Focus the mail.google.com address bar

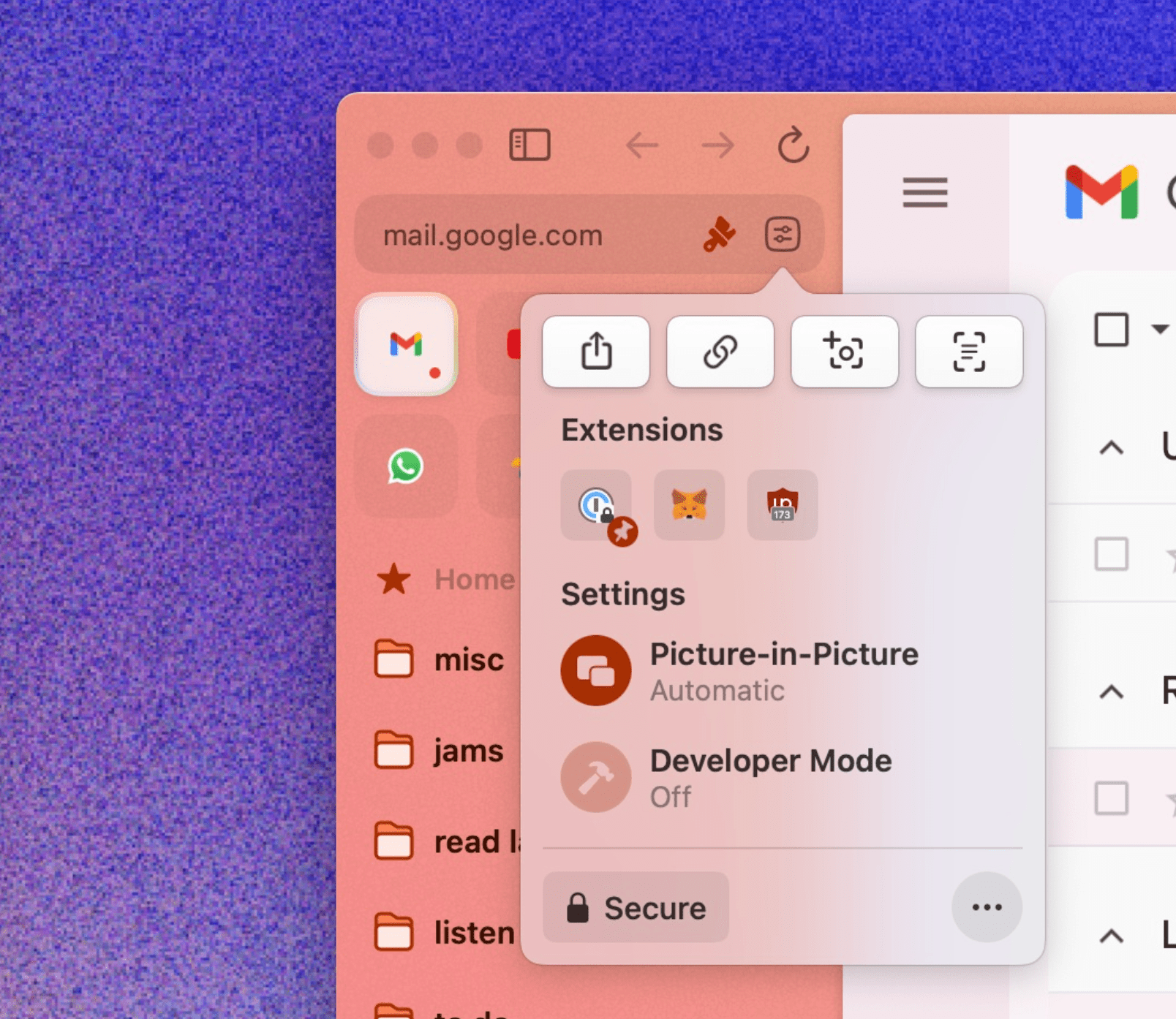tap(493, 235)
